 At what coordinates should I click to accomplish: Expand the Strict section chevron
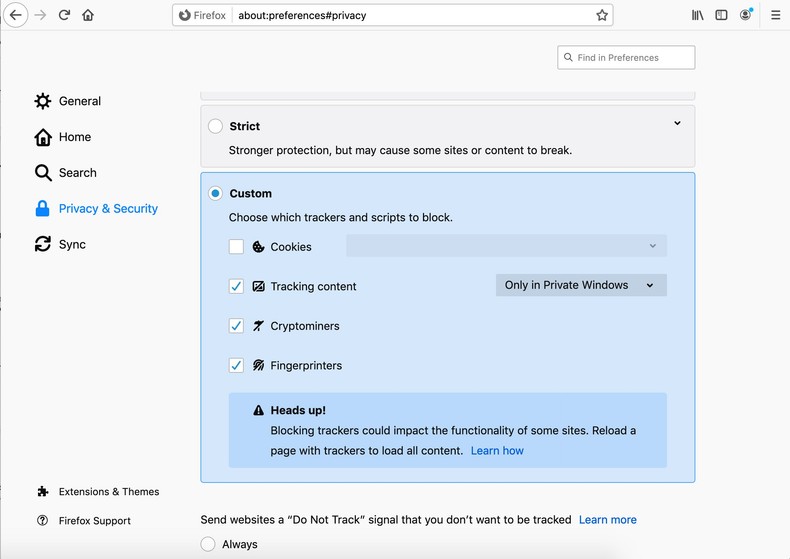point(677,124)
